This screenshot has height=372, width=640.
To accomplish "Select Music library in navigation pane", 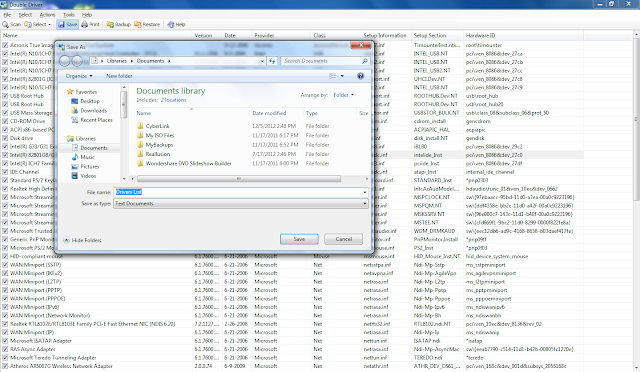I will click(87, 157).
